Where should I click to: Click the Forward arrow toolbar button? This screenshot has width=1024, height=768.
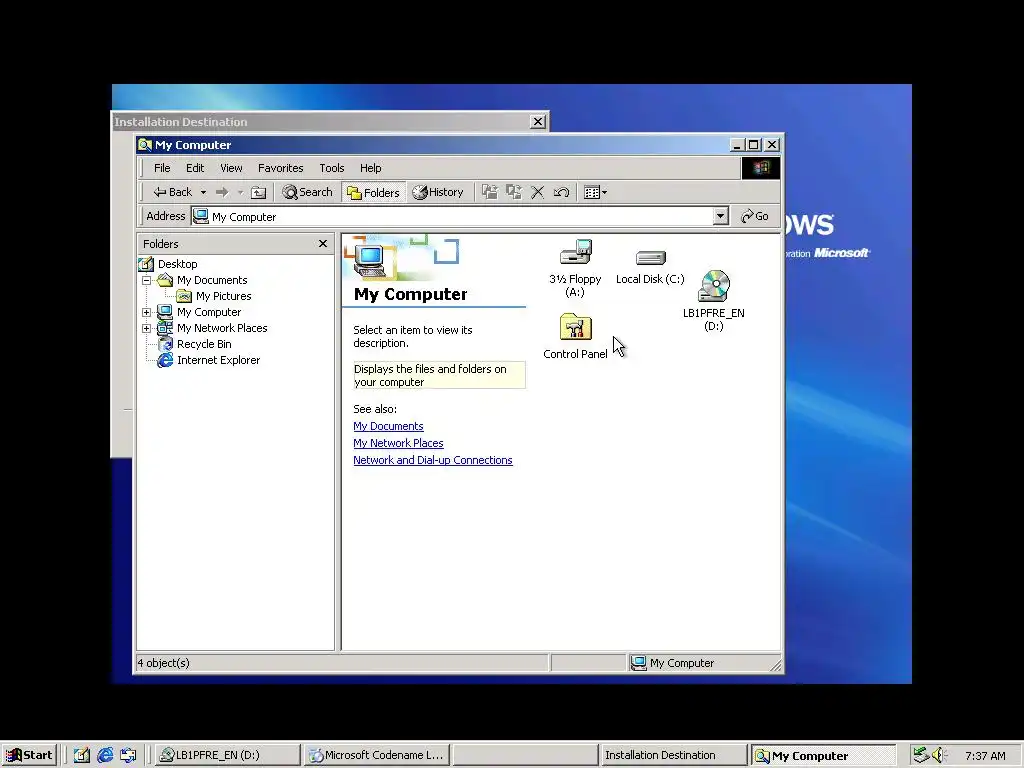222,192
